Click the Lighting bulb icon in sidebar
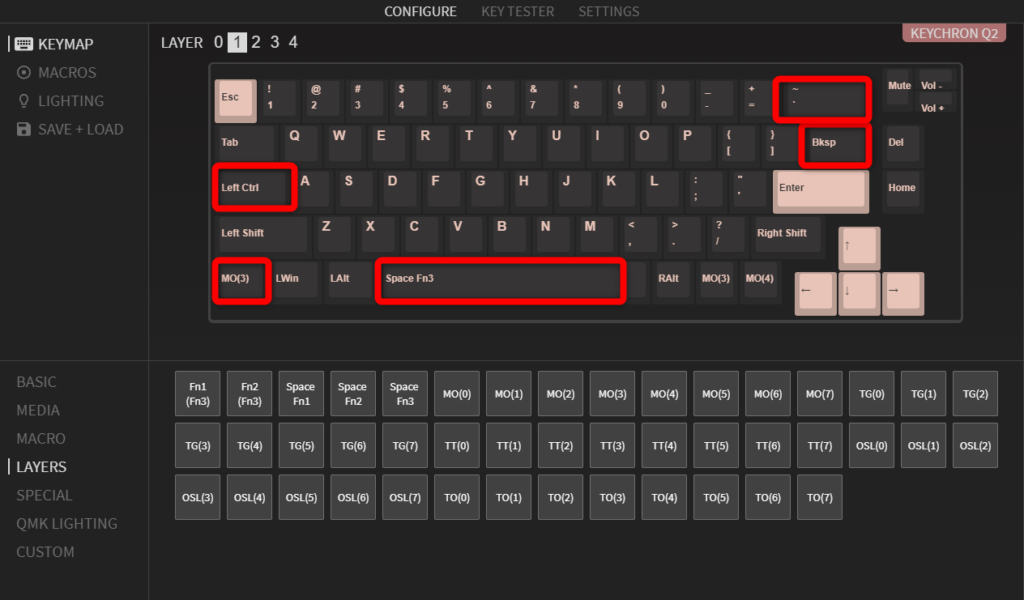This screenshot has width=1024, height=600. pyautogui.click(x=24, y=101)
